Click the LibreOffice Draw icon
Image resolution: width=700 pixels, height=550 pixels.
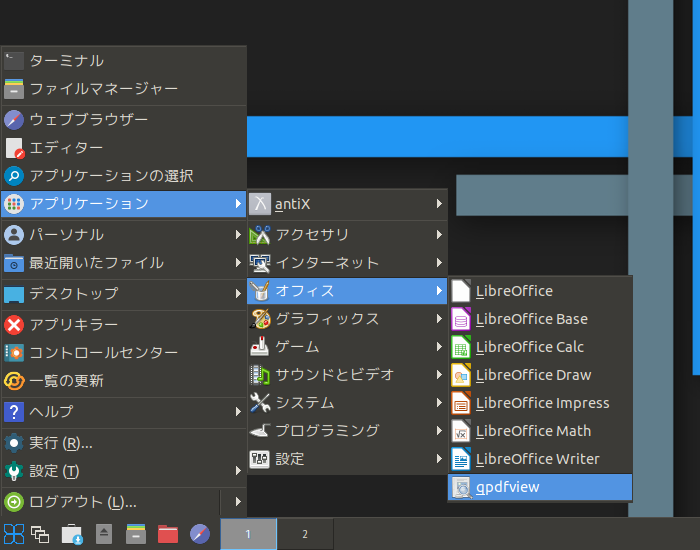461,375
